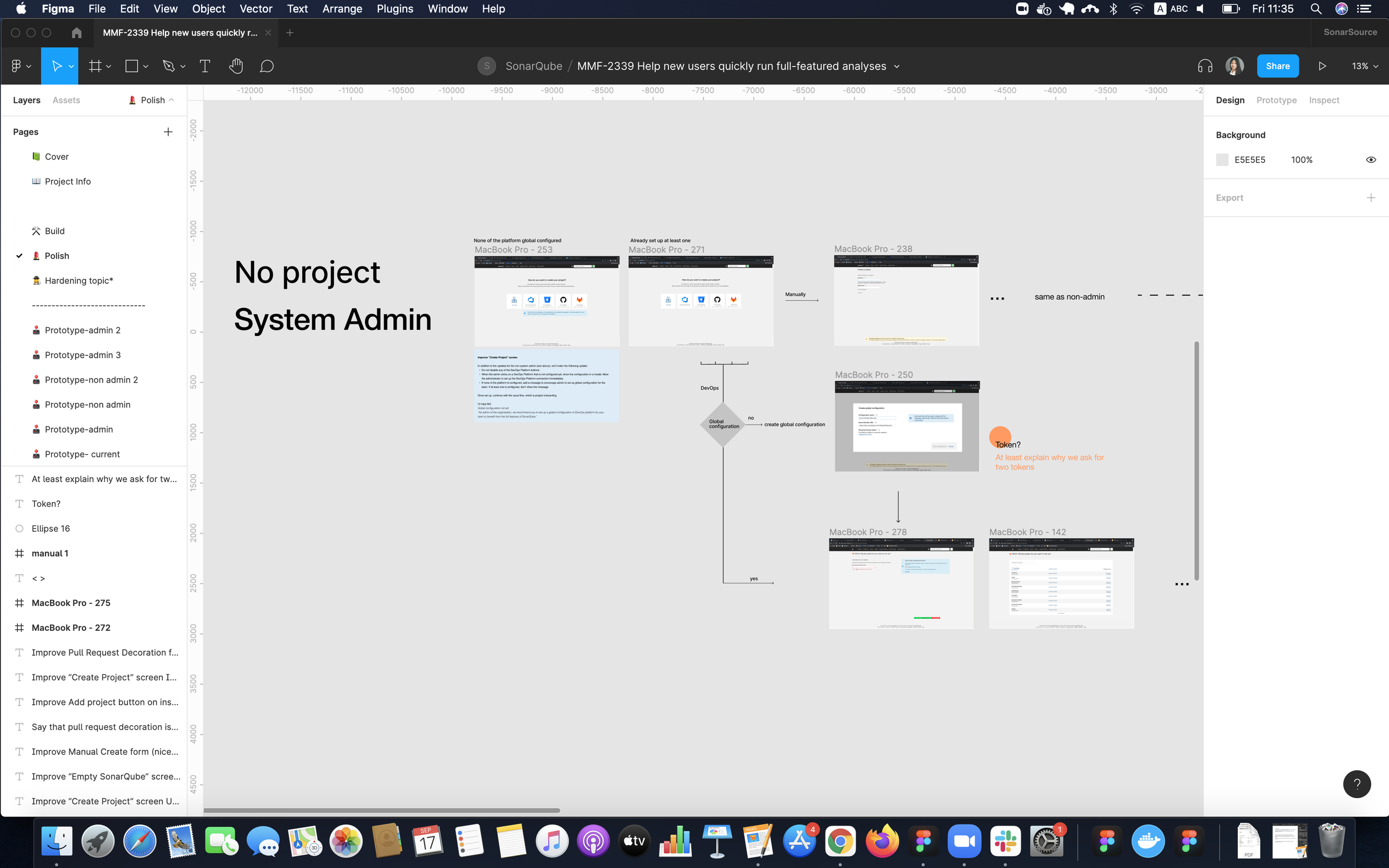The image size is (1389, 868).
Task: Select the Comment tool
Action: pos(267,66)
